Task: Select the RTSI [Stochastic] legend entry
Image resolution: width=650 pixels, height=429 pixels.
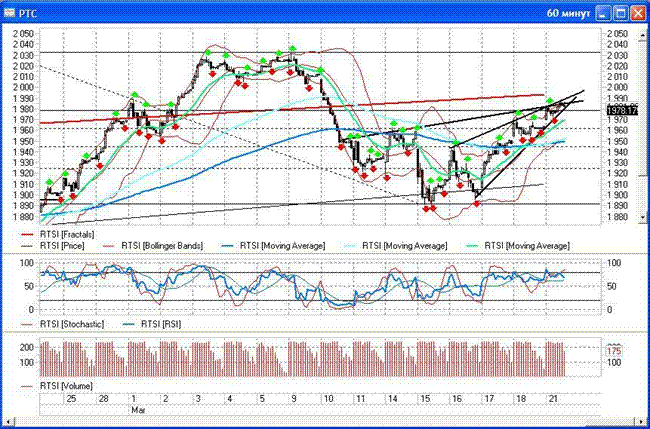Action: pos(62,324)
